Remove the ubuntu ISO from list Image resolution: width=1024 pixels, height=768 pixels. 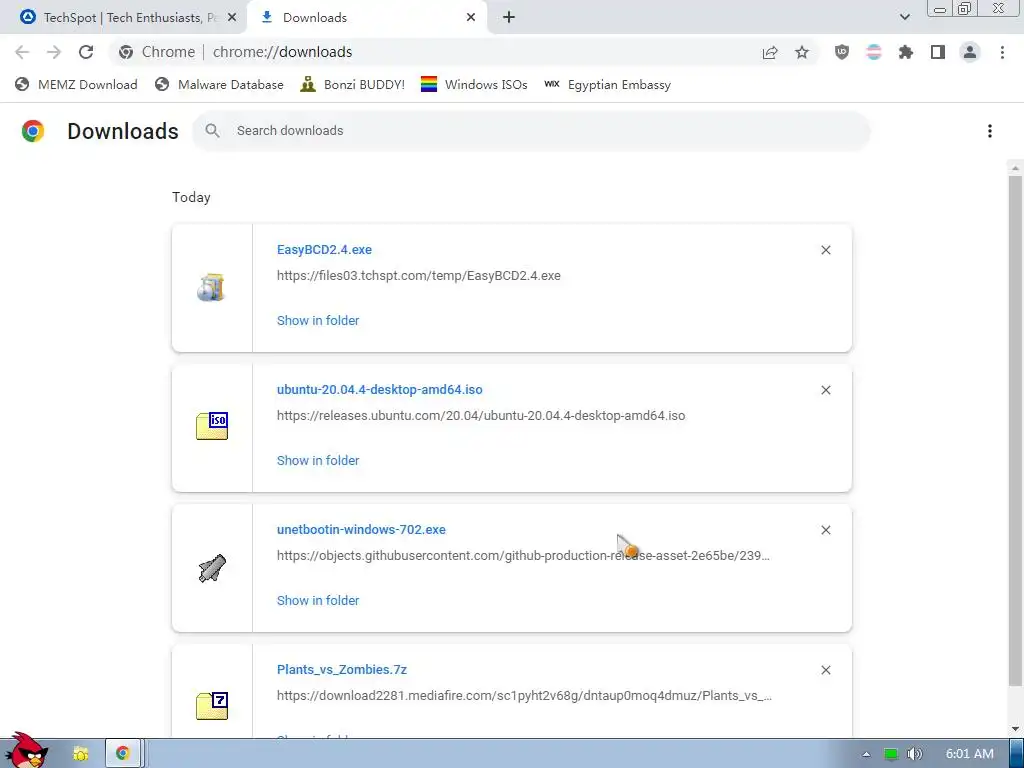825,390
